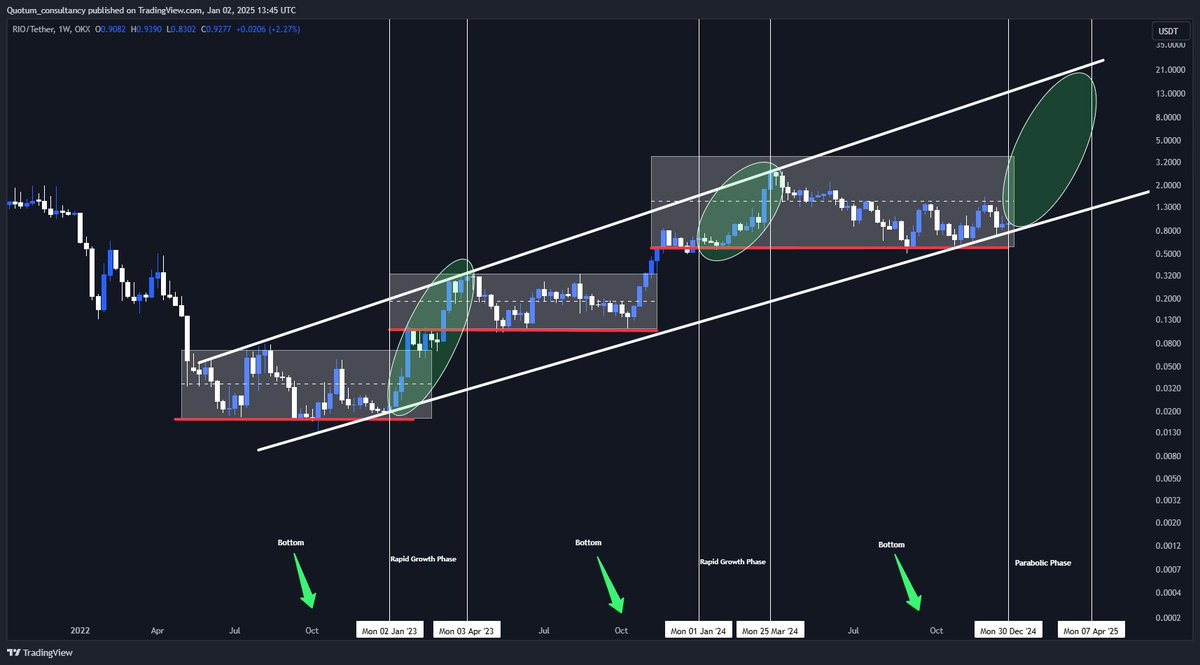This screenshot has height=665, width=1200.
Task: Select the high value H0.9390
Action: pyautogui.click(x=148, y=29)
